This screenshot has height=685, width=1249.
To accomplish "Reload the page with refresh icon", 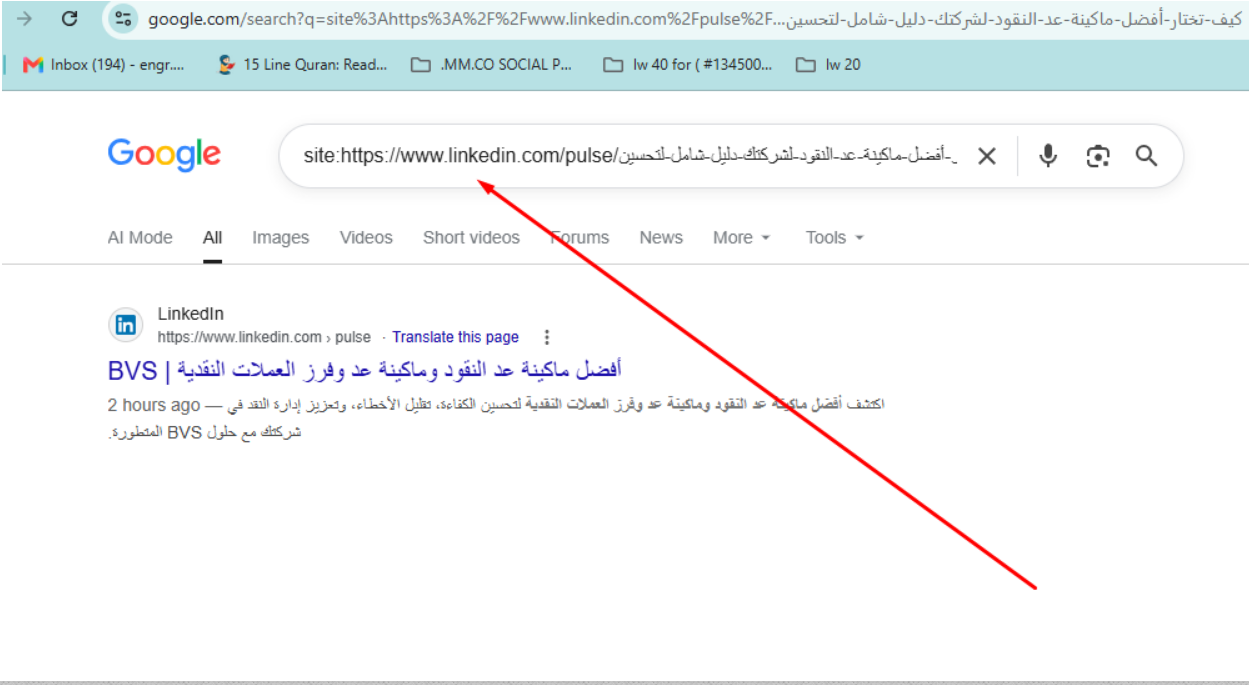I will (x=70, y=19).
